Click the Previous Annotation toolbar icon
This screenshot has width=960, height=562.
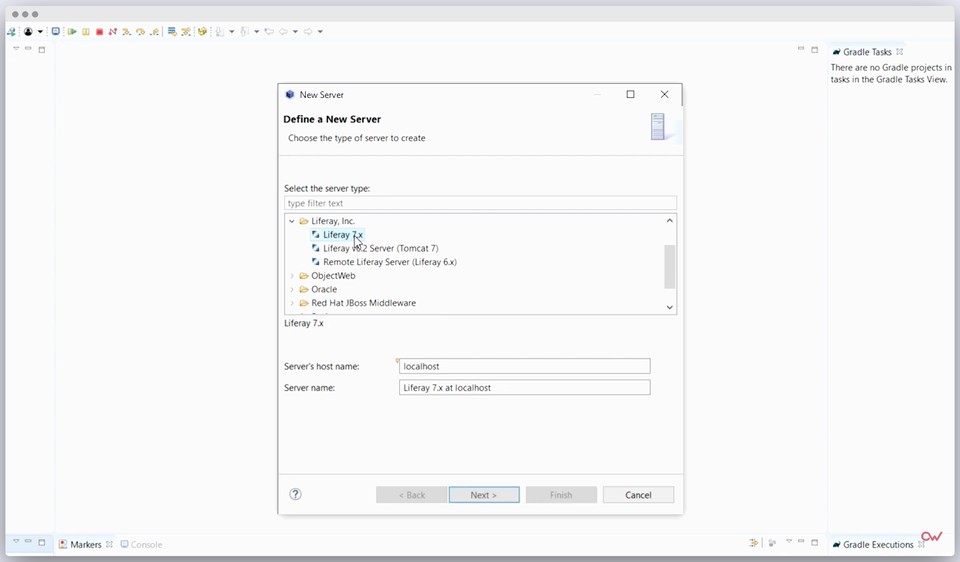244,31
